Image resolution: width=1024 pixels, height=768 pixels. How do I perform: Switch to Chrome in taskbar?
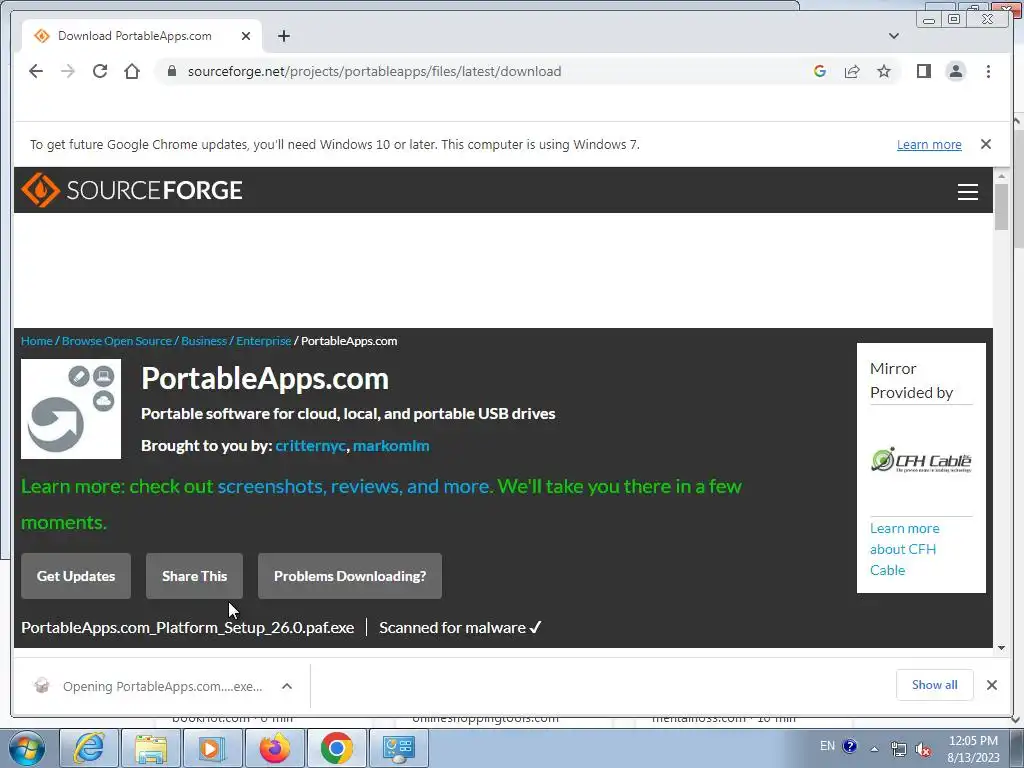pyautogui.click(x=337, y=748)
